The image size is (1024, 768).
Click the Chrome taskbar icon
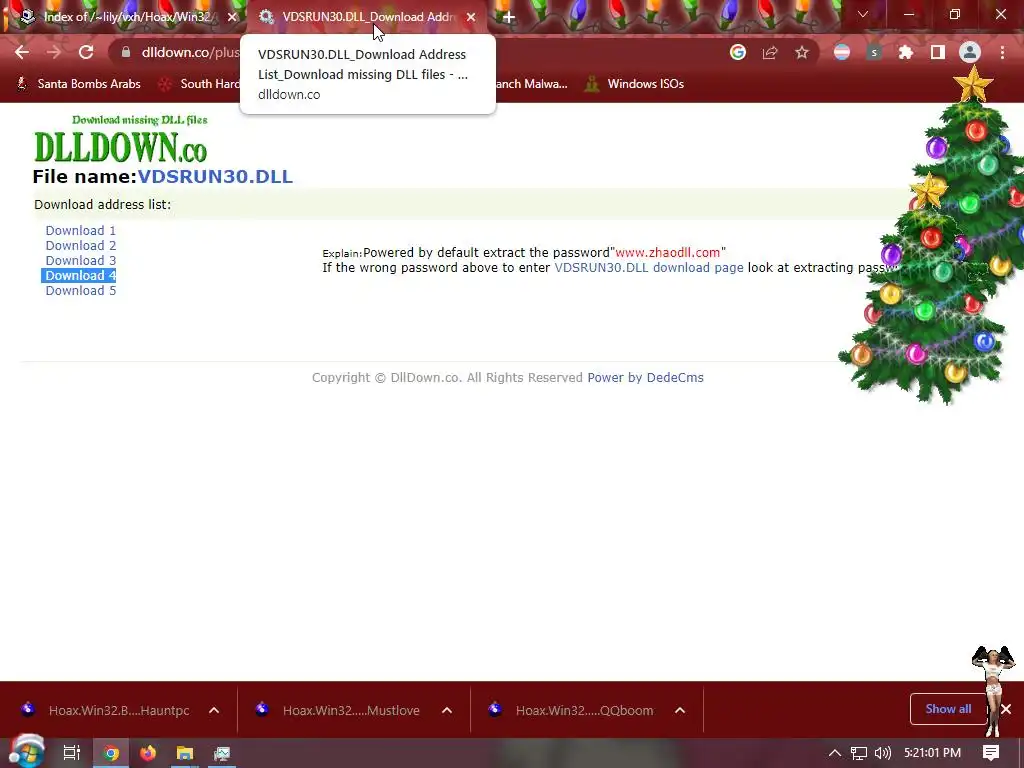[112, 753]
